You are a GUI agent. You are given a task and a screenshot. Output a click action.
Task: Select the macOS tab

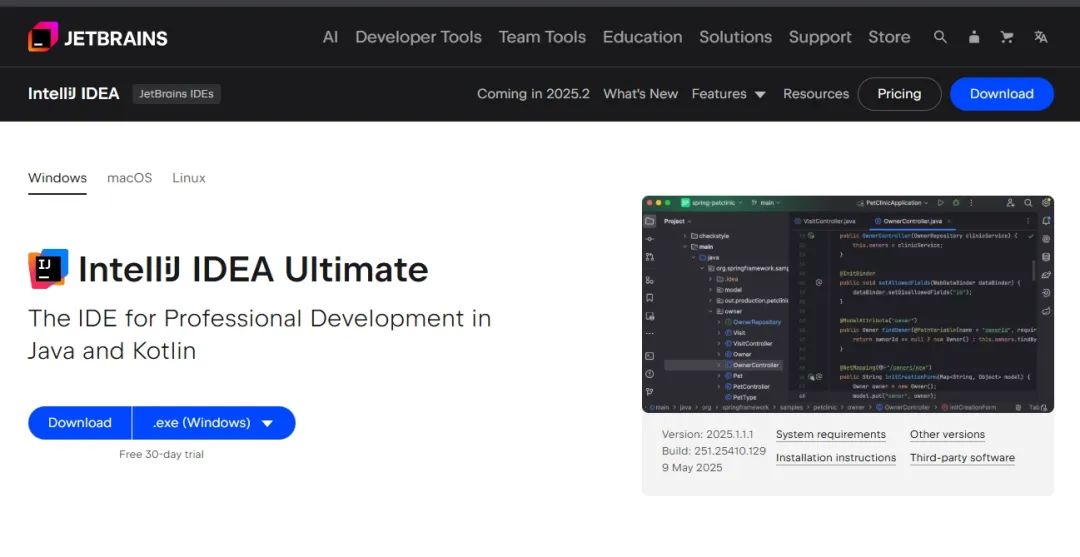click(129, 178)
